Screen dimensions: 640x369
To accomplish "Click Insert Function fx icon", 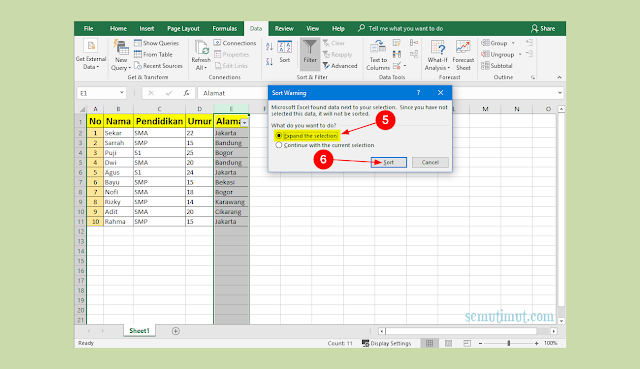I will click(x=187, y=93).
